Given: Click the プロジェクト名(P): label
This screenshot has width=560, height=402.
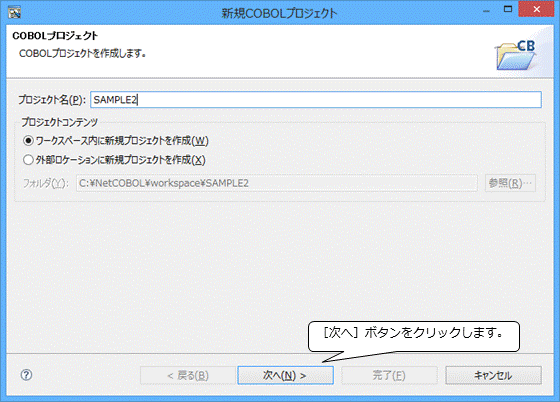Looking at the screenshot, I should (52, 100).
